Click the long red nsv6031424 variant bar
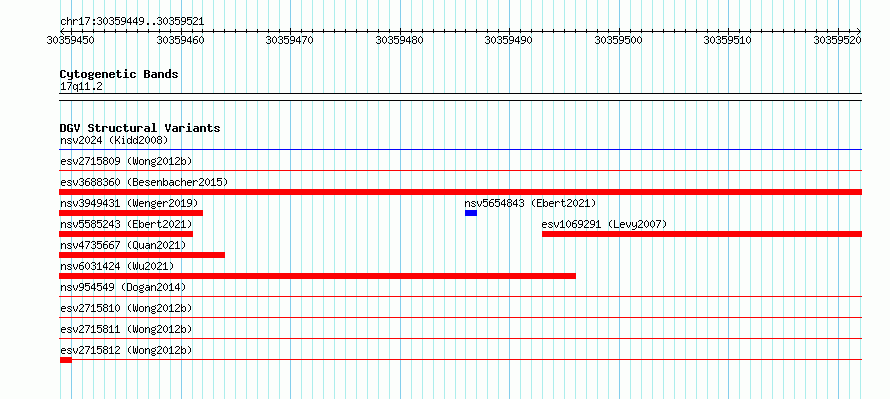 [317, 276]
